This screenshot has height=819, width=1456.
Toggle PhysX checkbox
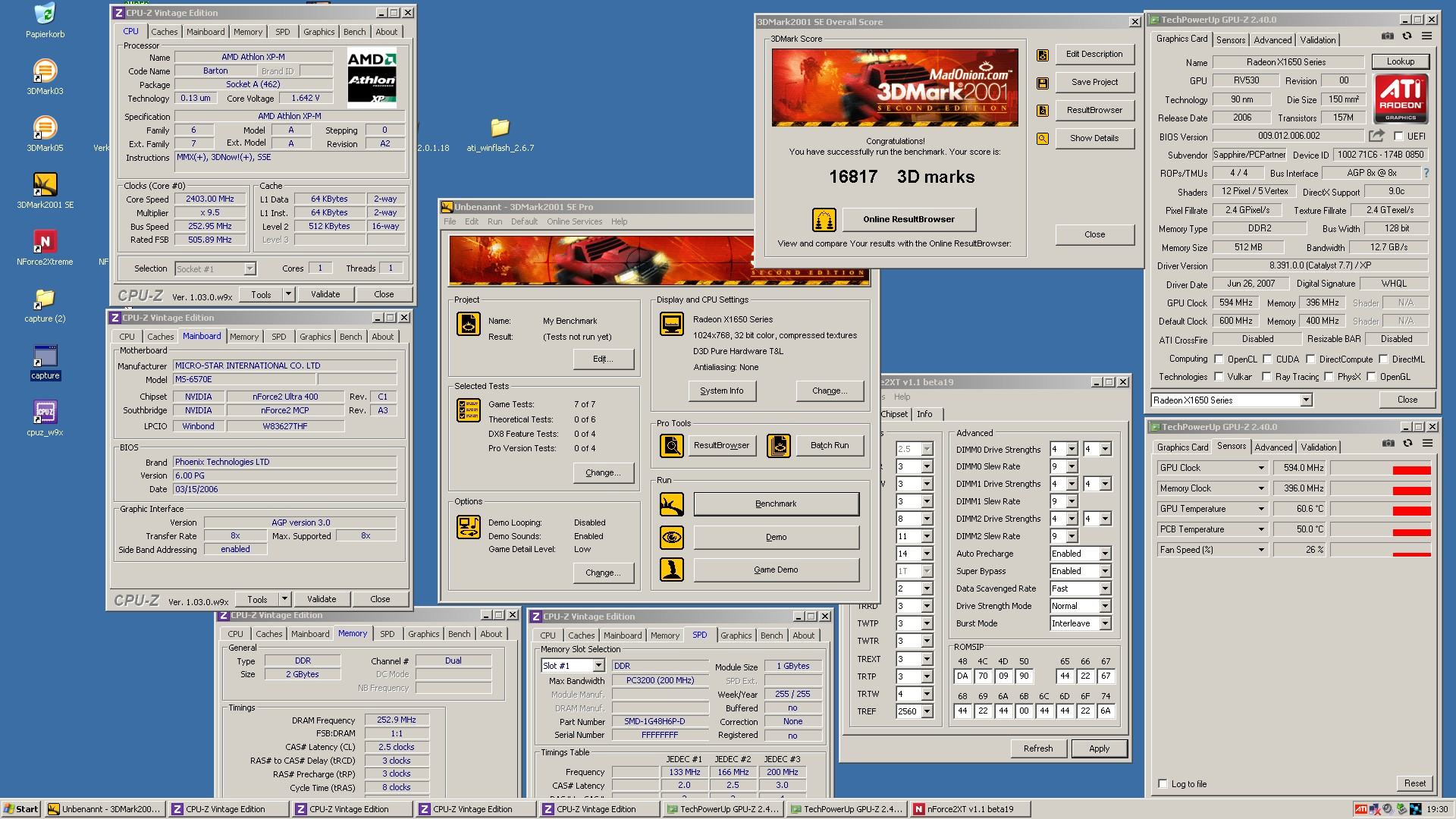[x=1329, y=377]
